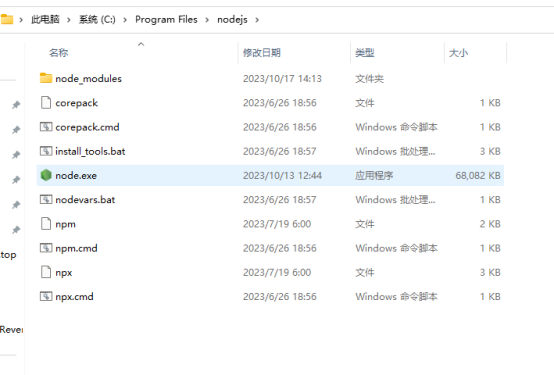Viewport: 554px width, 375px height.
Task: Click the Windows 批处理 type of nodevars.bat
Action: point(395,200)
